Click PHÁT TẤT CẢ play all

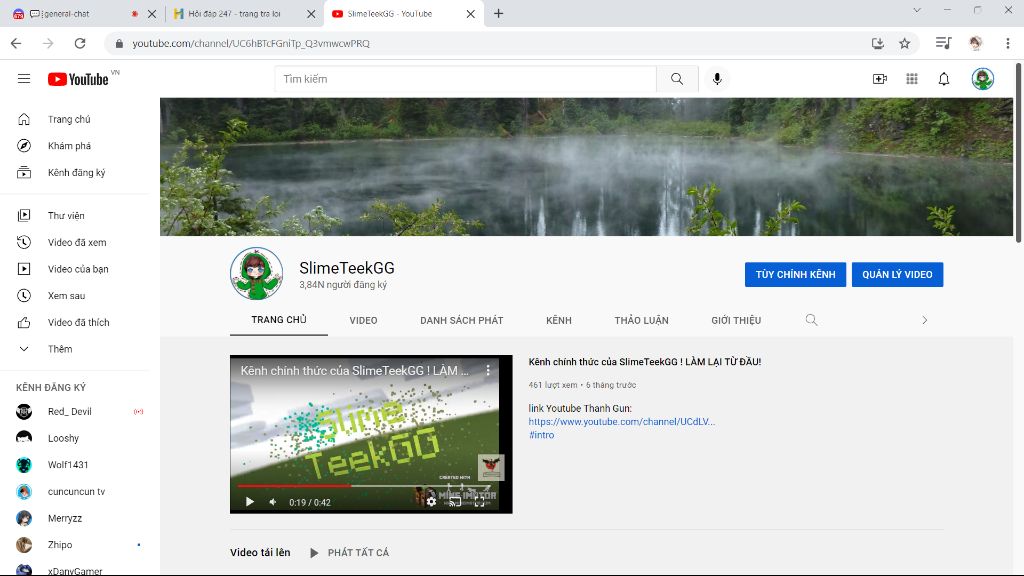350,552
